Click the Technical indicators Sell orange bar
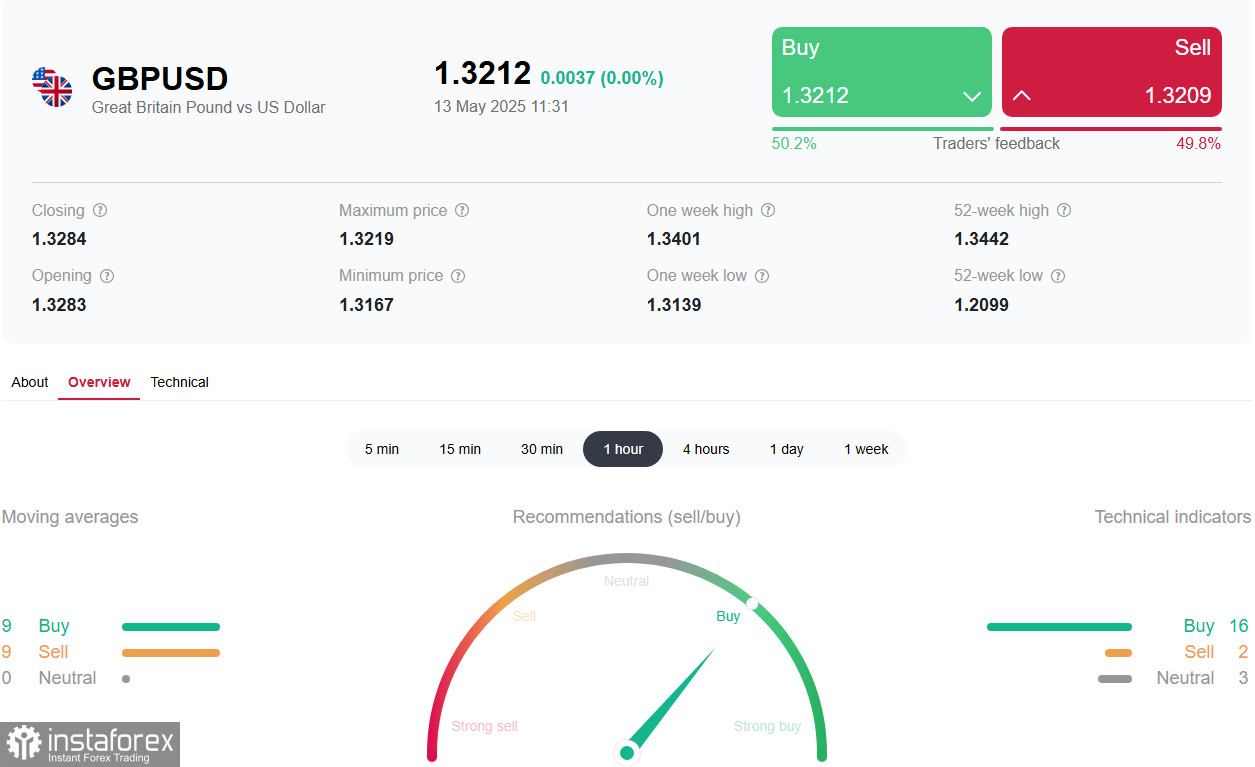This screenshot has width=1255, height=767. pyautogui.click(x=1118, y=653)
